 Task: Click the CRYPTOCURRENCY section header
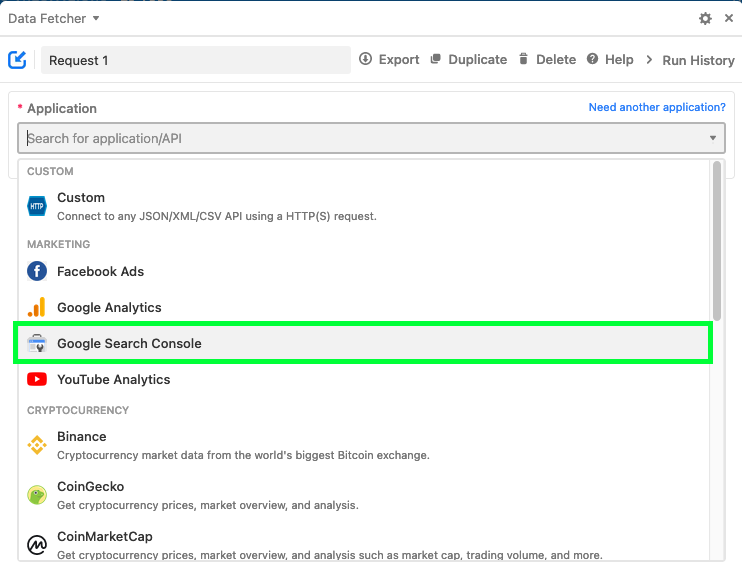pyautogui.click(x=78, y=410)
